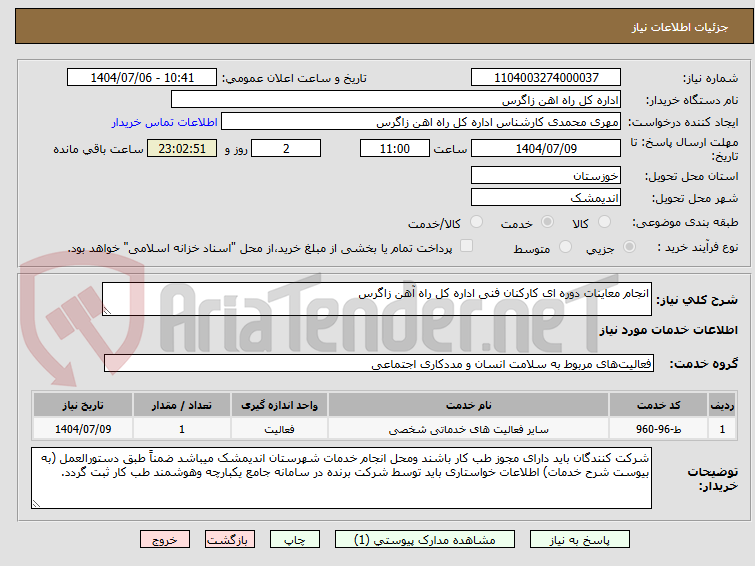The width and height of the screenshot is (755, 566).
Task: Click the quantity cell showing 1
Action: click(182, 429)
